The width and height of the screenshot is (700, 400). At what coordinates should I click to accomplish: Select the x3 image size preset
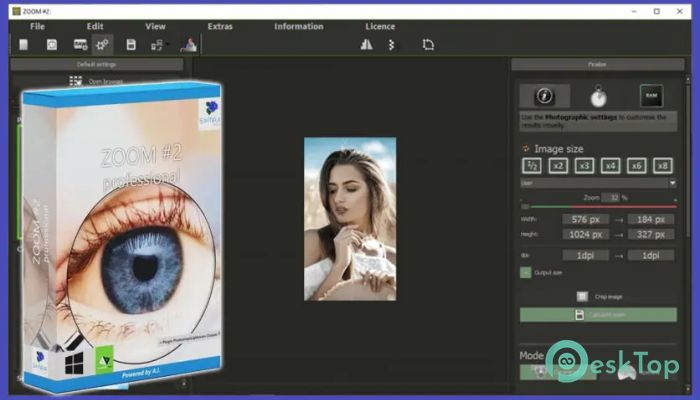tap(584, 166)
